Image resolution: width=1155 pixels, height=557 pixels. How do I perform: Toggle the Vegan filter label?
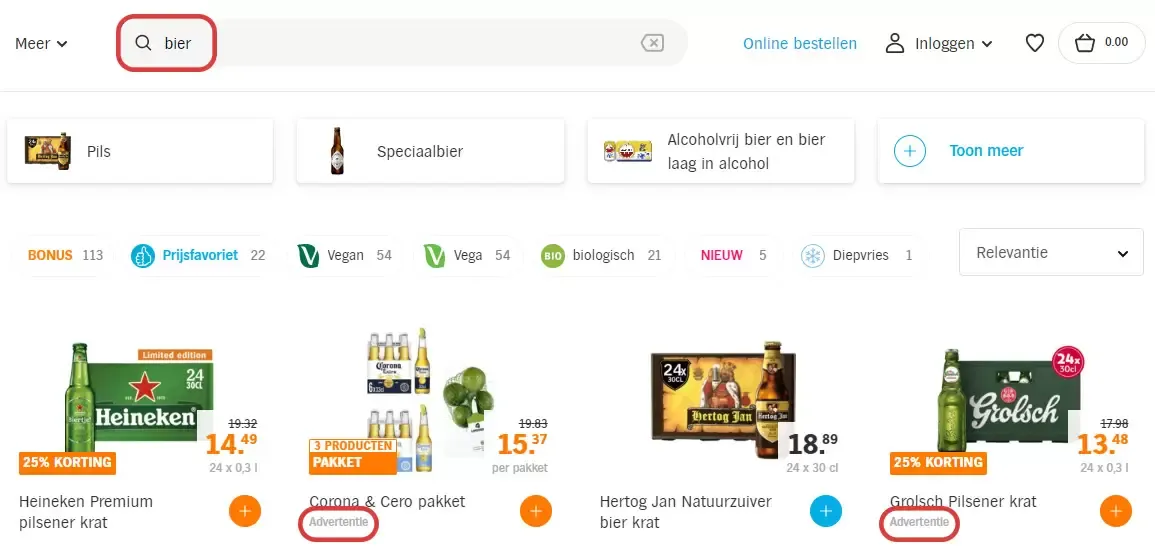pyautogui.click(x=345, y=256)
